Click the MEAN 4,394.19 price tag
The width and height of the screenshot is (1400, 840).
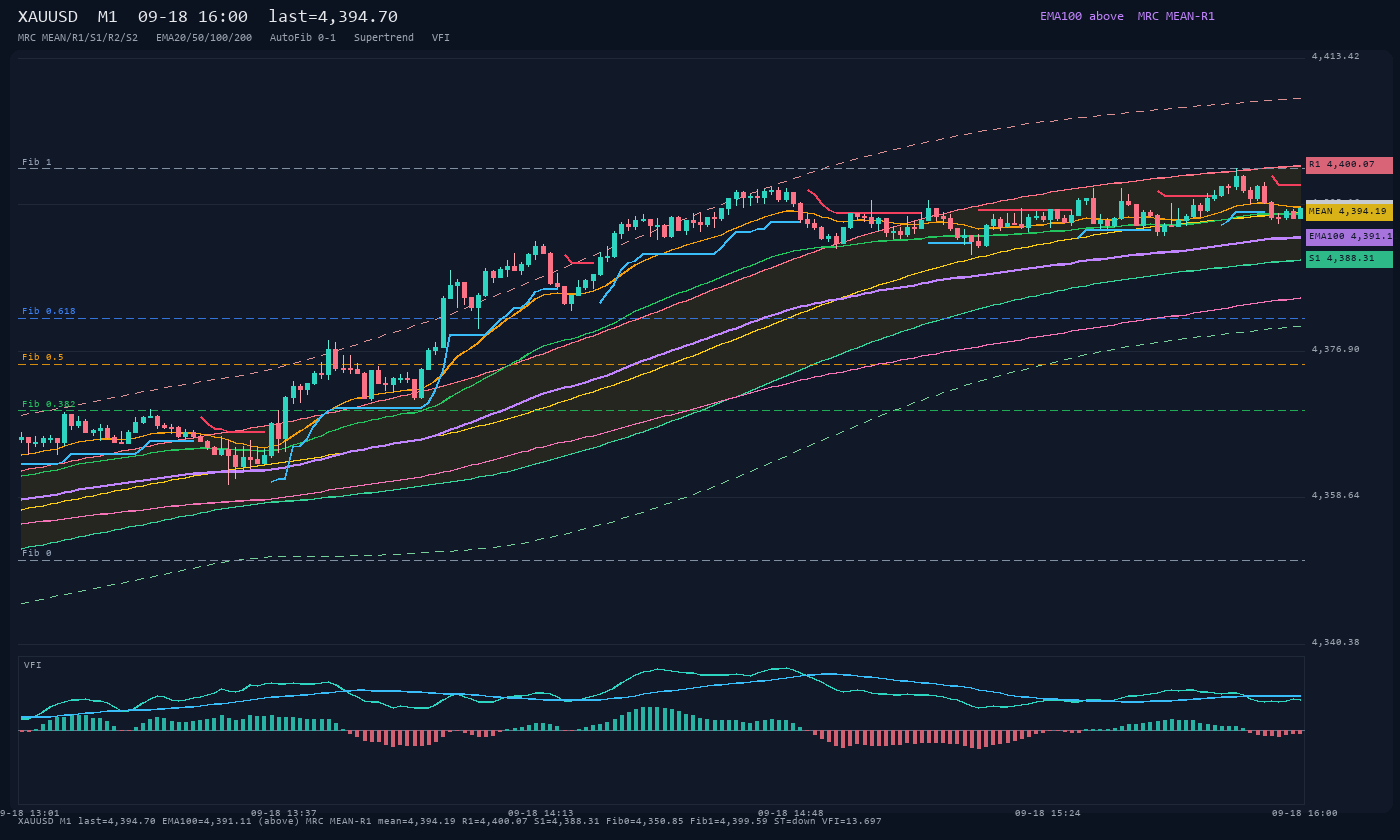(x=1349, y=212)
